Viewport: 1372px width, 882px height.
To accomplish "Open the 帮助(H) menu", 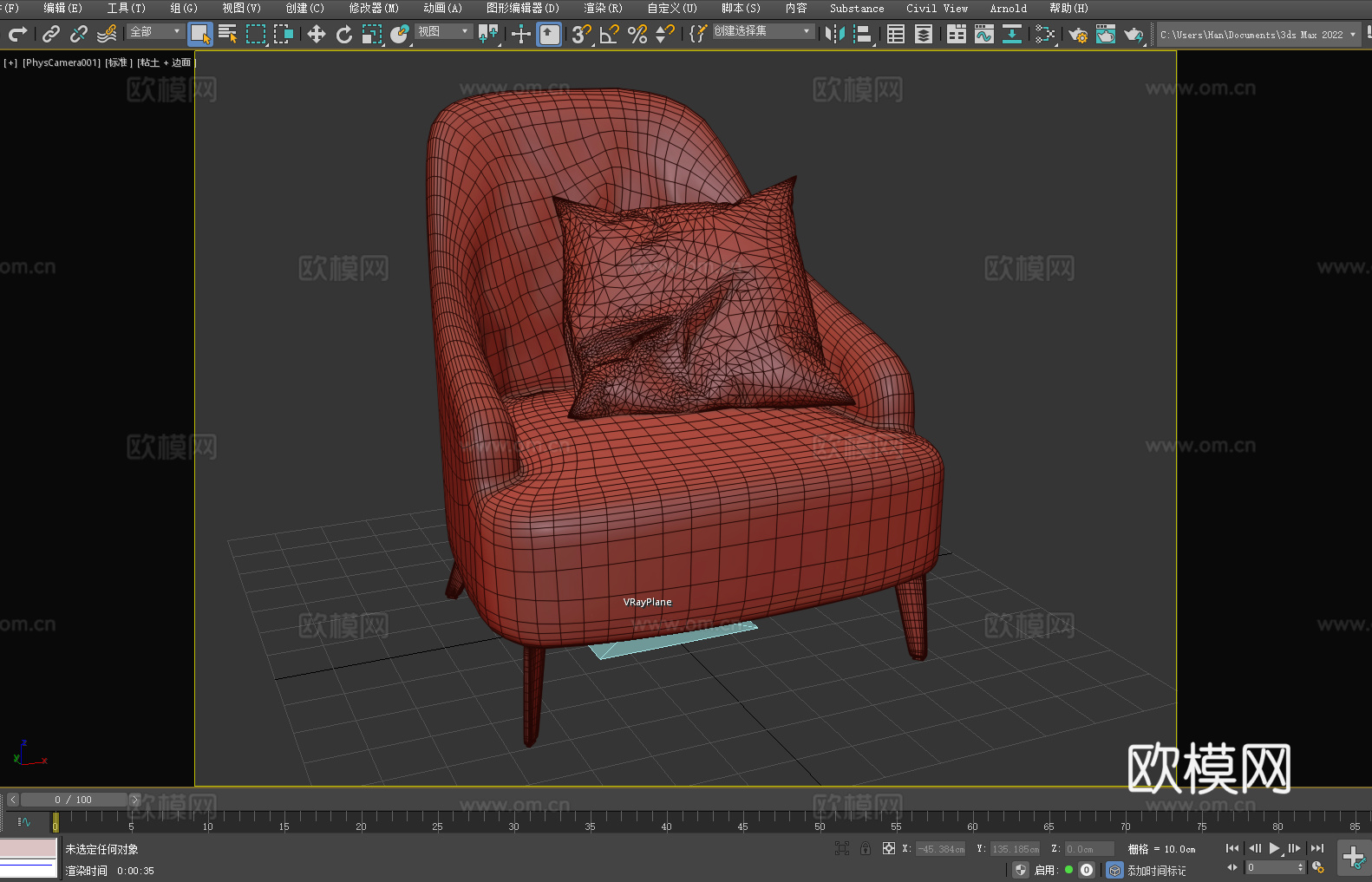I will tap(1068, 8).
